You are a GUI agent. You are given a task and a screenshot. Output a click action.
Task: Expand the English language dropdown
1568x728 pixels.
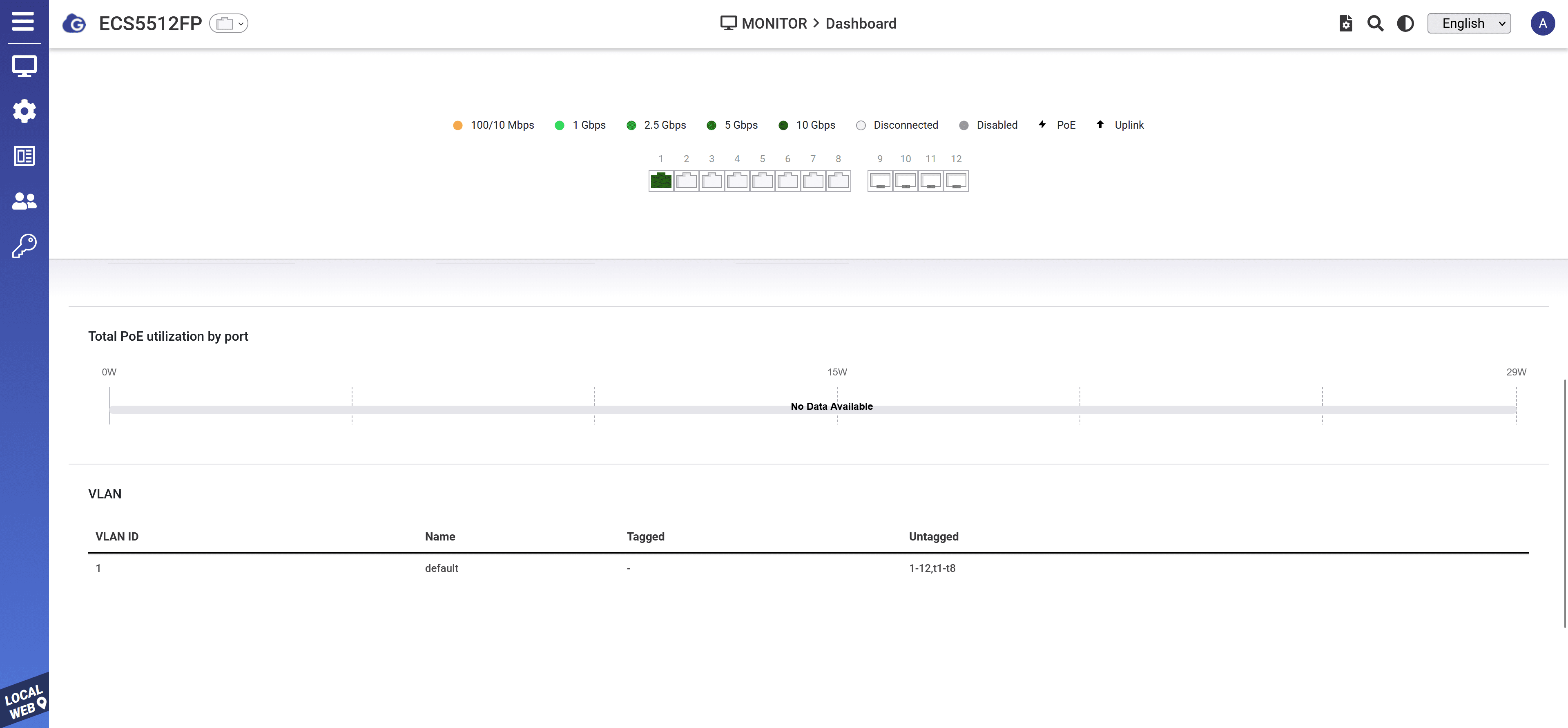(x=1468, y=24)
